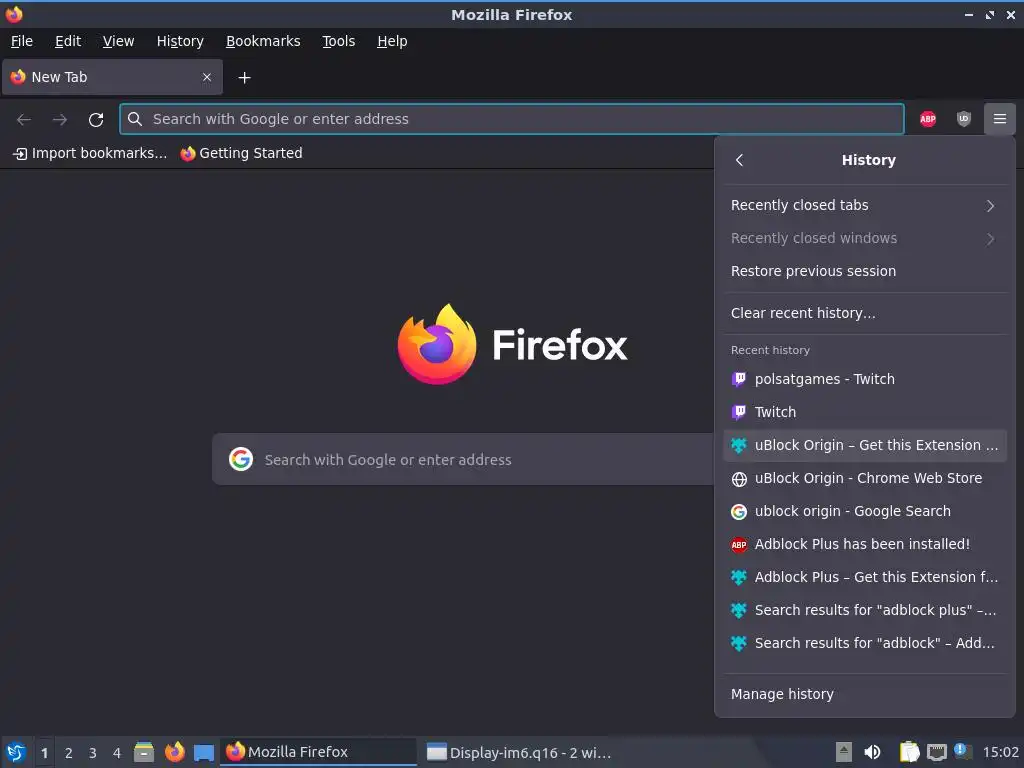Focus the address bar input
This screenshot has height=768, width=1024.
[x=511, y=119]
